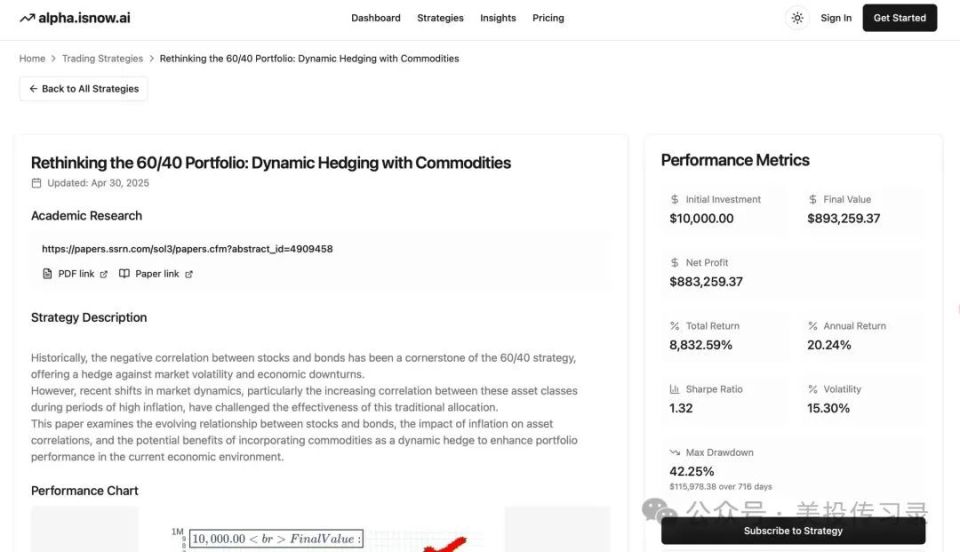This screenshot has width=960, height=552.
Task: Click the $883,259.37 net profit value
Action: (706, 282)
